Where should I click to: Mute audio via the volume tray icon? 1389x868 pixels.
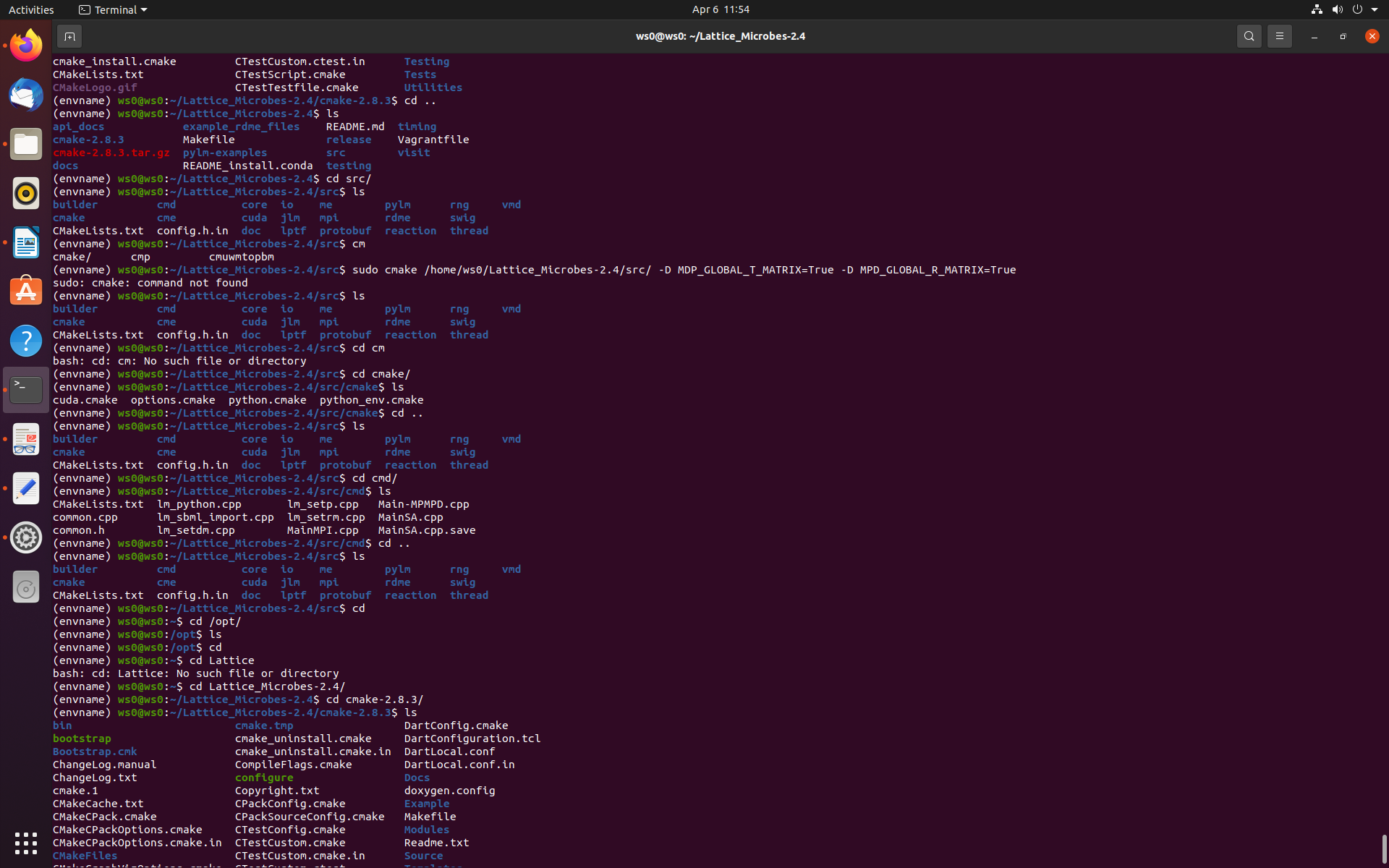click(1337, 9)
